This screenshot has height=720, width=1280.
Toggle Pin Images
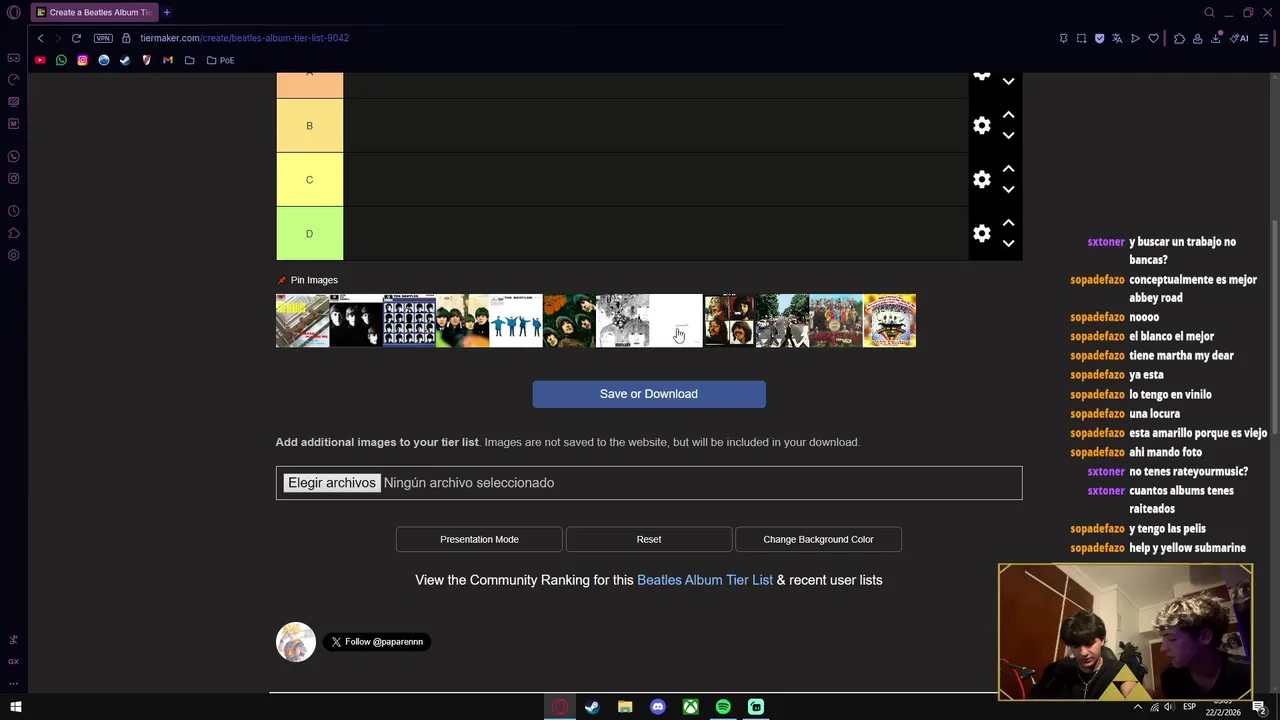[307, 280]
